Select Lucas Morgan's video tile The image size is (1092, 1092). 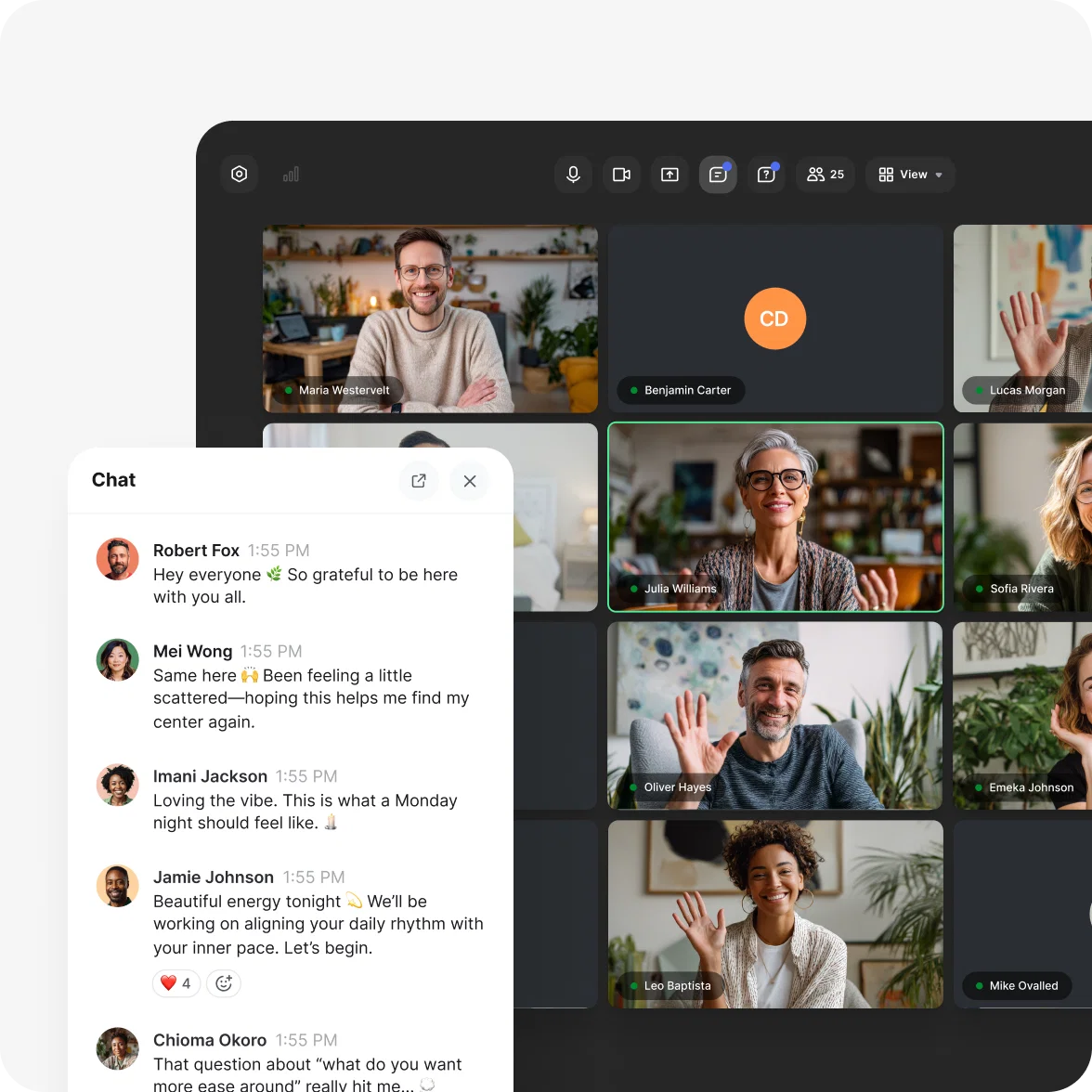[1022, 318]
